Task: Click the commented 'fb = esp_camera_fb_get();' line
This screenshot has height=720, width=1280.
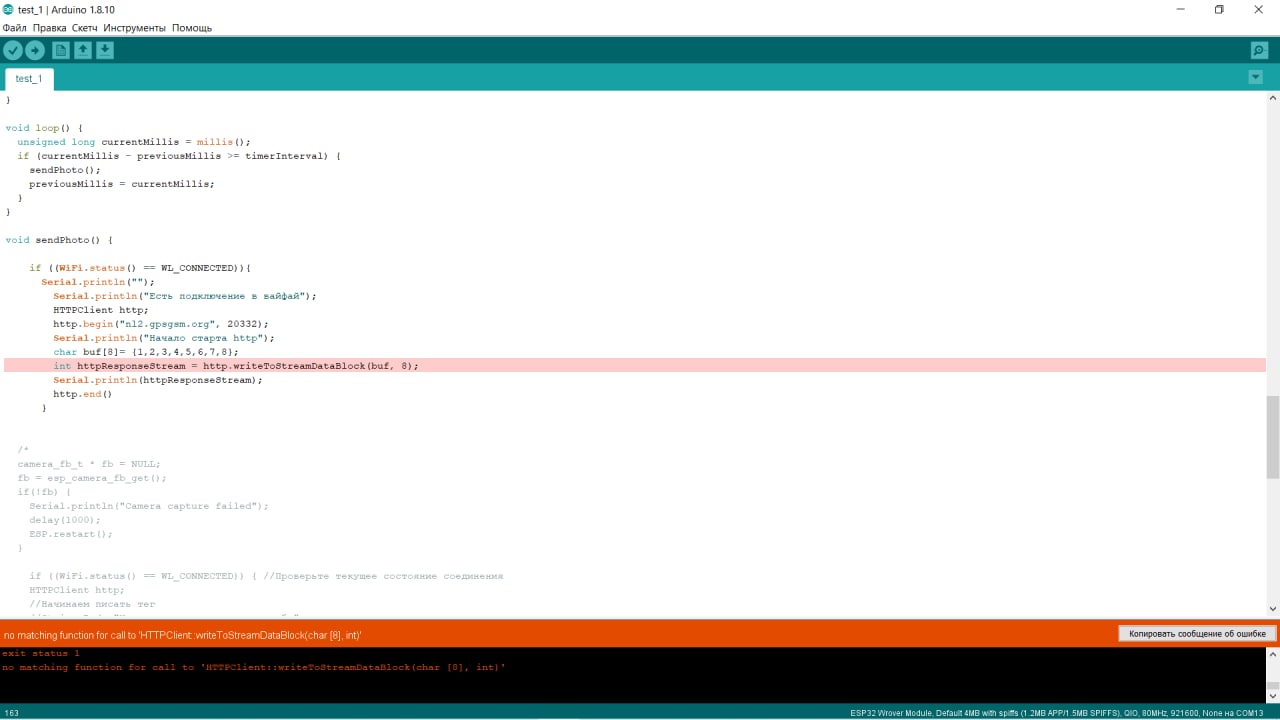Action: pos(92,478)
